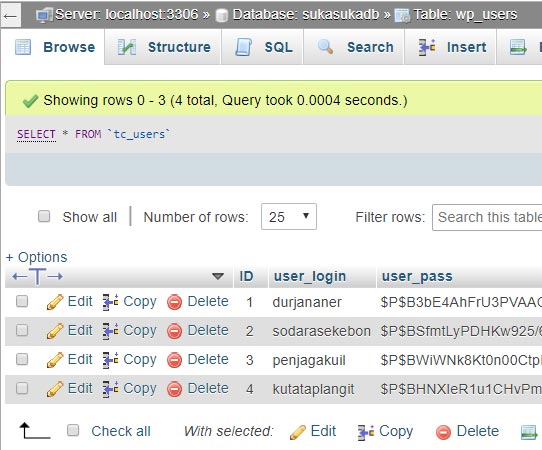Image resolution: width=542 pixels, height=450 pixels.
Task: Click the red Delete icon for penjagakuil
Action: coord(175,360)
